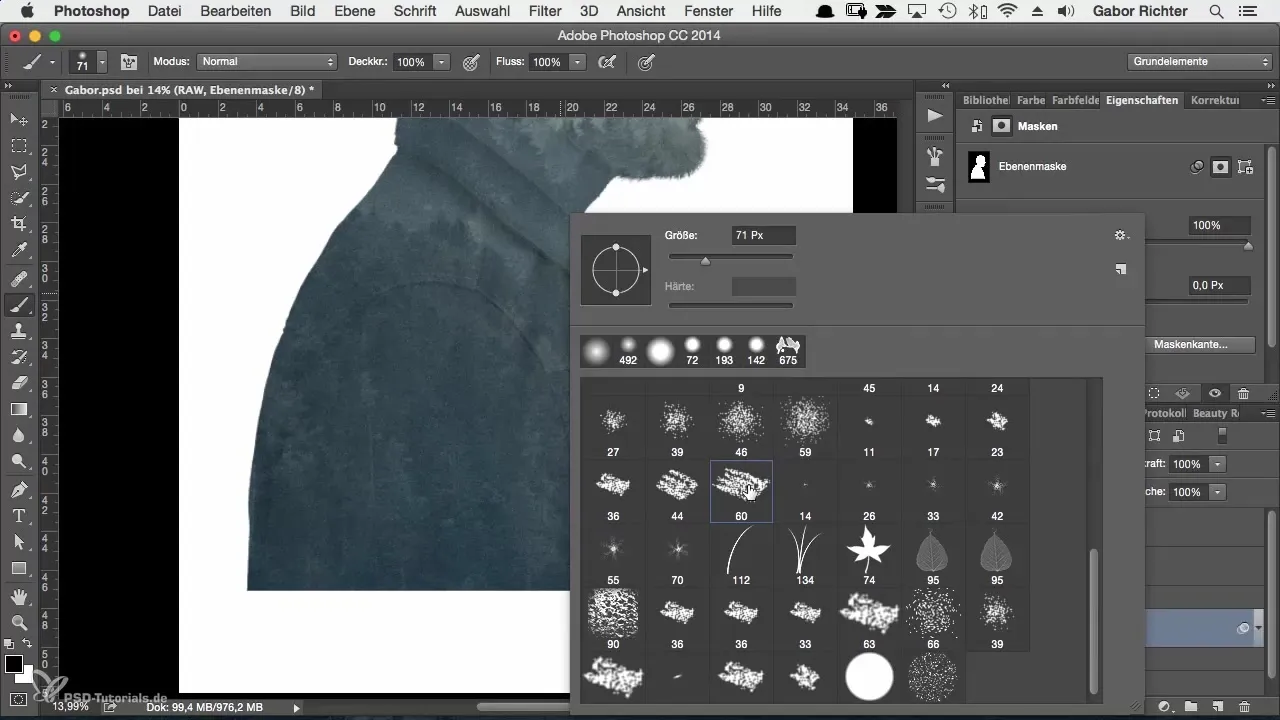Open brush picker settings gear menu

click(1121, 235)
